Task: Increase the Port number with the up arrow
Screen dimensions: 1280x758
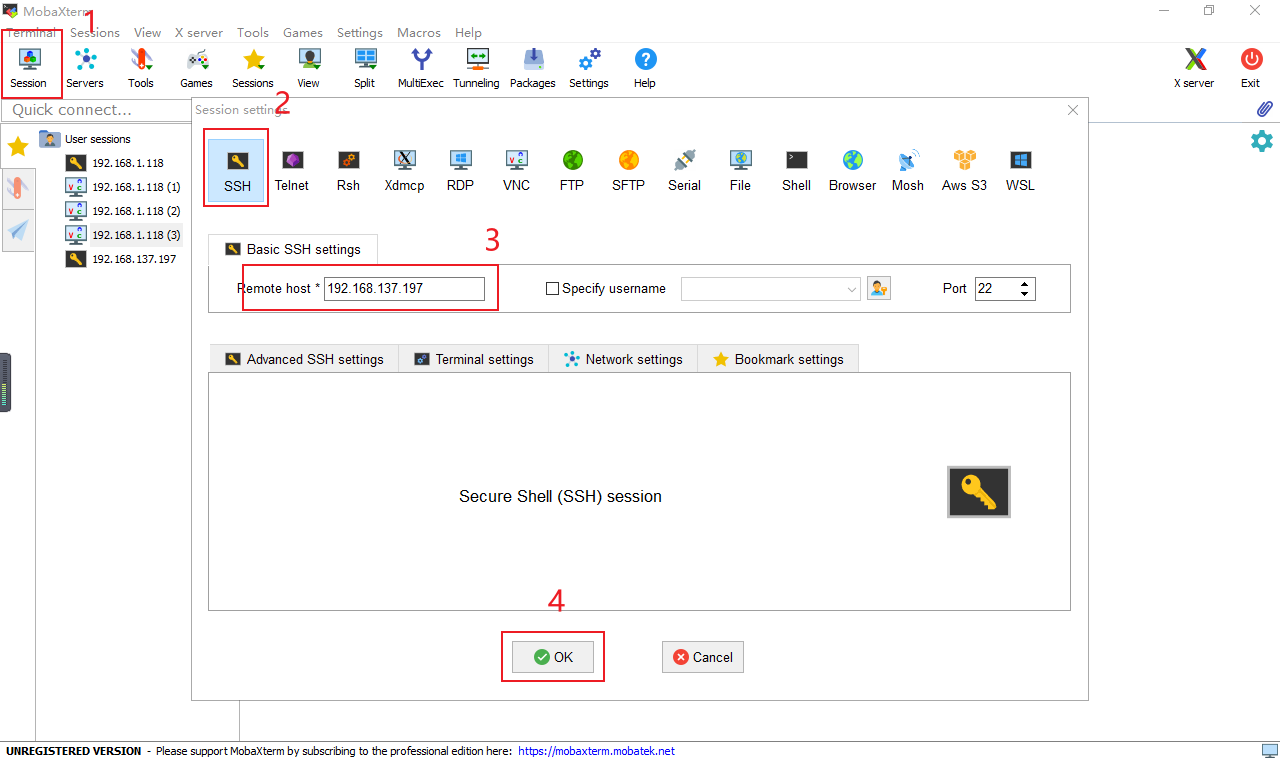Action: pyautogui.click(x=1025, y=284)
